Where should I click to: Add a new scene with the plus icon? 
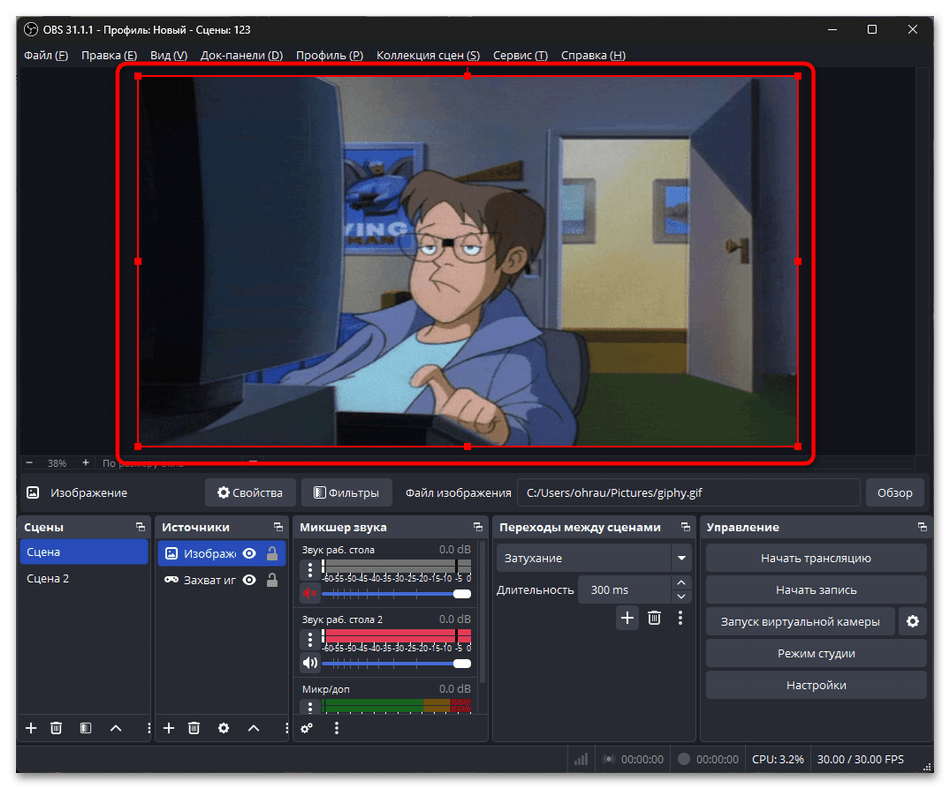[x=31, y=728]
